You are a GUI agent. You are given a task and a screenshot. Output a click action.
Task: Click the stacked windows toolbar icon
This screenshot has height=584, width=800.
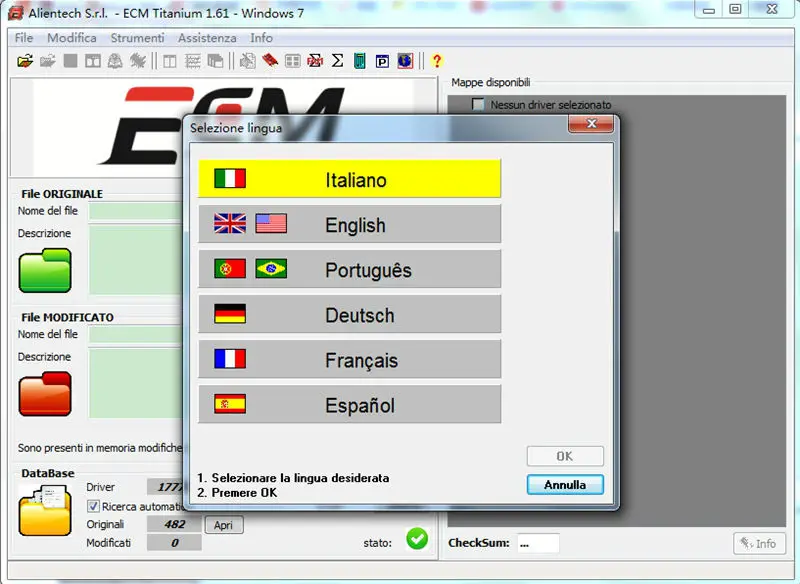tap(215, 62)
